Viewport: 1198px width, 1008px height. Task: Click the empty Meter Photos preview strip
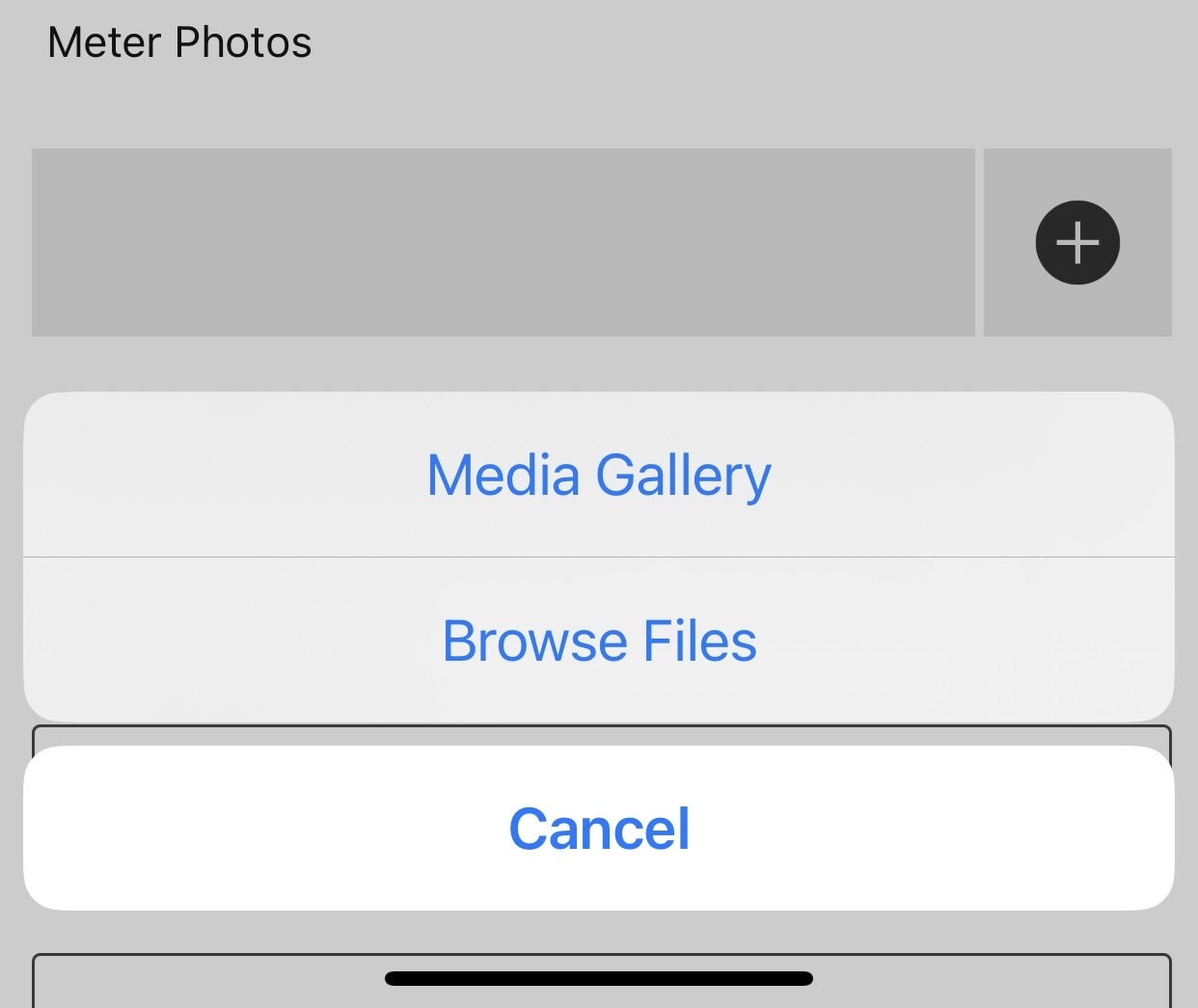click(x=503, y=243)
